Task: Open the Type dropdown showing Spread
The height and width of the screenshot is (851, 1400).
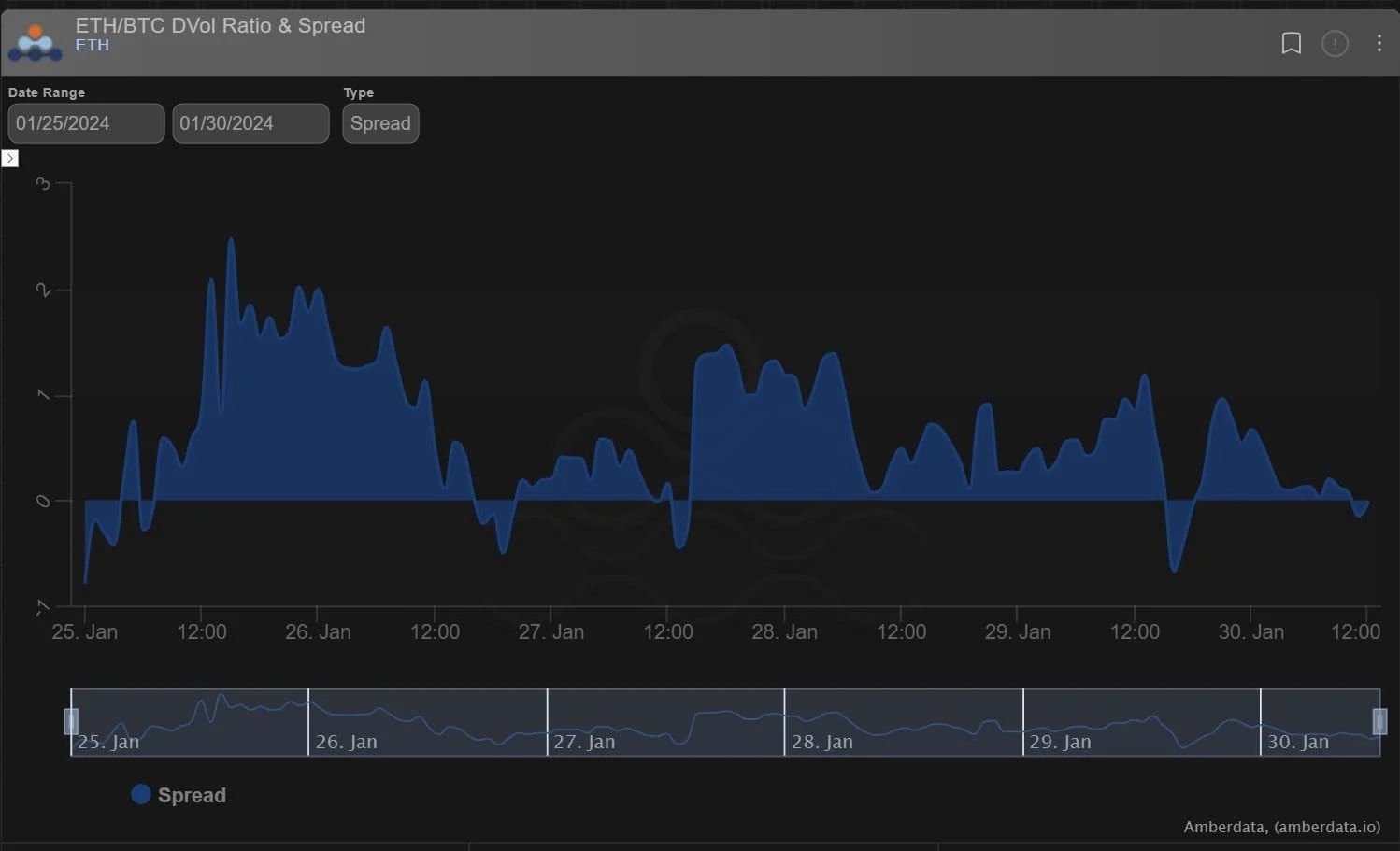Action: (380, 123)
